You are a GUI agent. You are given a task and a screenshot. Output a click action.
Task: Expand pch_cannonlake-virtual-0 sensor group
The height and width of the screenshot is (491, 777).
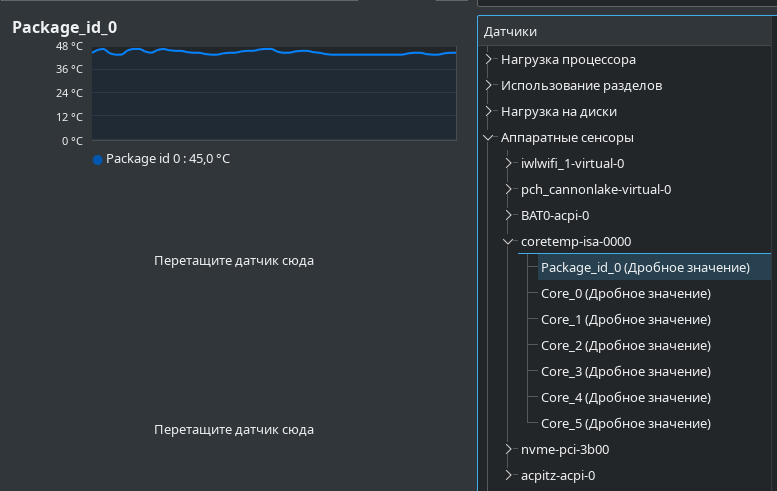click(508, 189)
